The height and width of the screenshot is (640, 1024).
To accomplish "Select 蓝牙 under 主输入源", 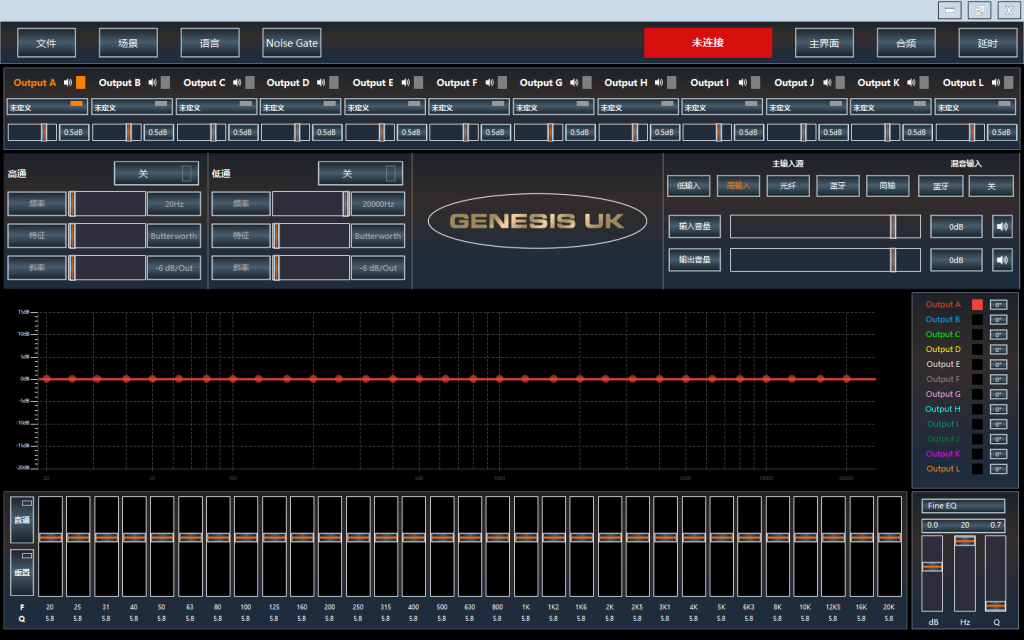I will point(838,186).
